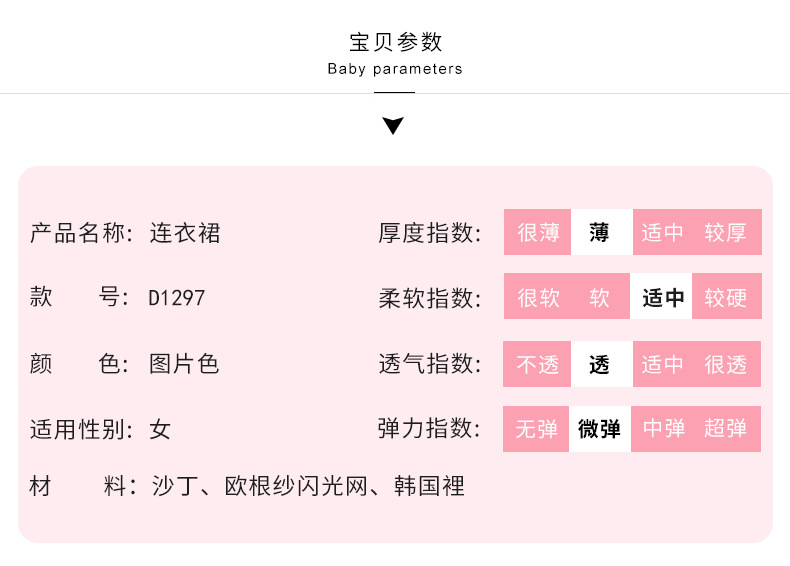Select highlighted 适中 softness option

pyautogui.click(x=662, y=298)
